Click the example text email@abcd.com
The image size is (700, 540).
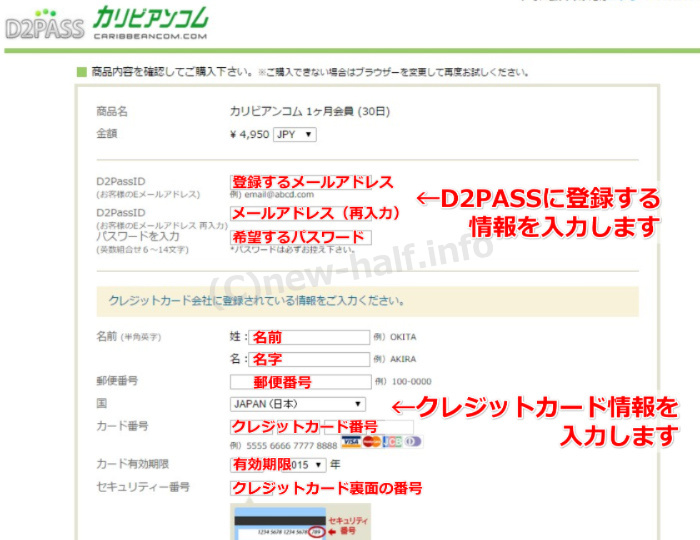tap(279, 195)
